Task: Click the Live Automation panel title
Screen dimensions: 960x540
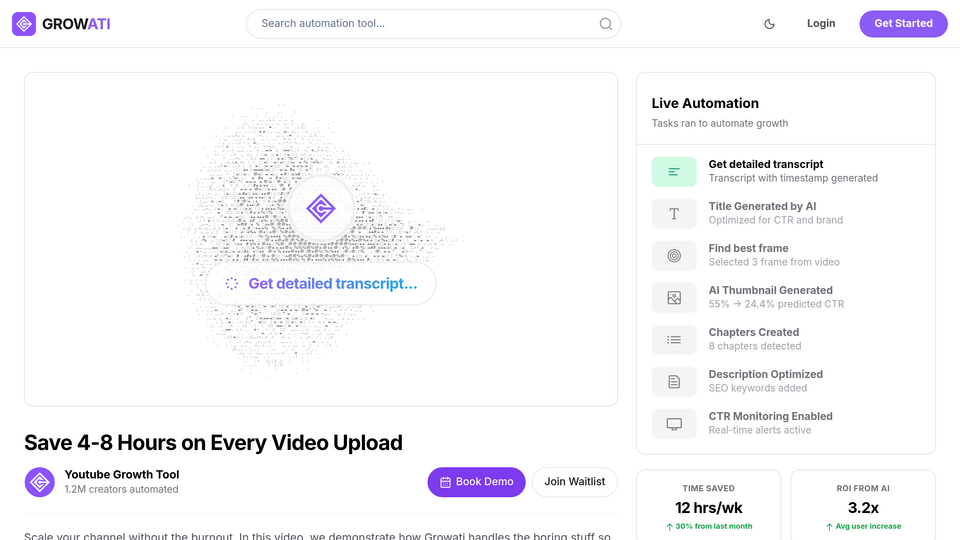Action: tap(705, 103)
